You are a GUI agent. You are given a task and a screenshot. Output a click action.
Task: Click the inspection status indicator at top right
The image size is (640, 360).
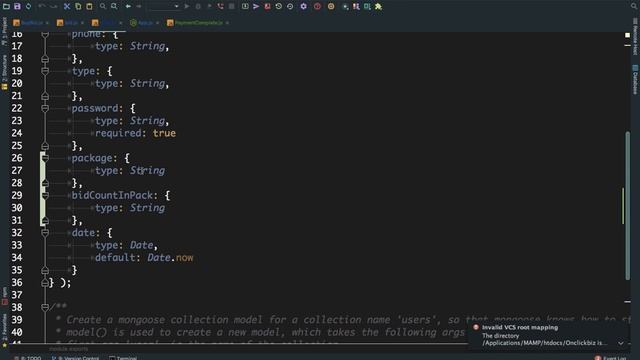[627, 35]
